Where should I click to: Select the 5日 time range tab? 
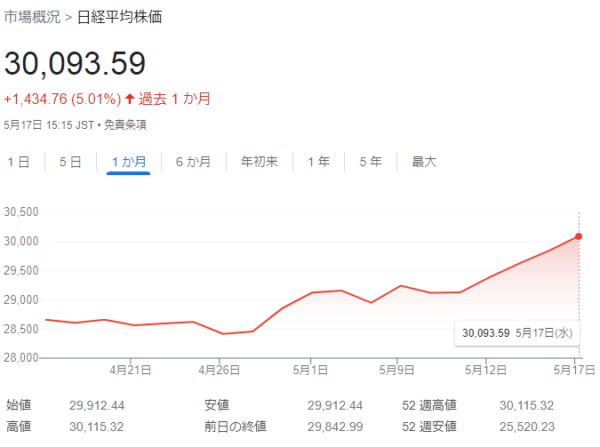tap(70, 161)
